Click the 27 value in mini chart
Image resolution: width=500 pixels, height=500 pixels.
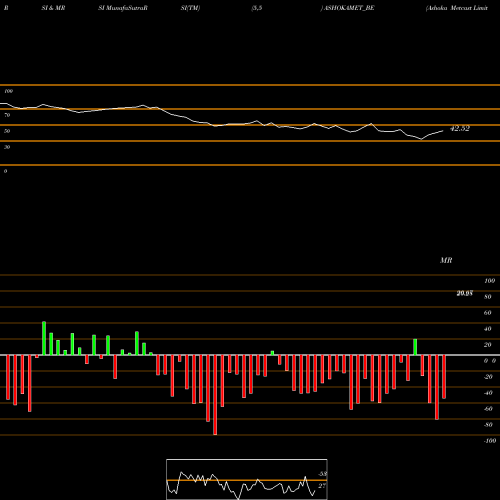(x=322, y=486)
